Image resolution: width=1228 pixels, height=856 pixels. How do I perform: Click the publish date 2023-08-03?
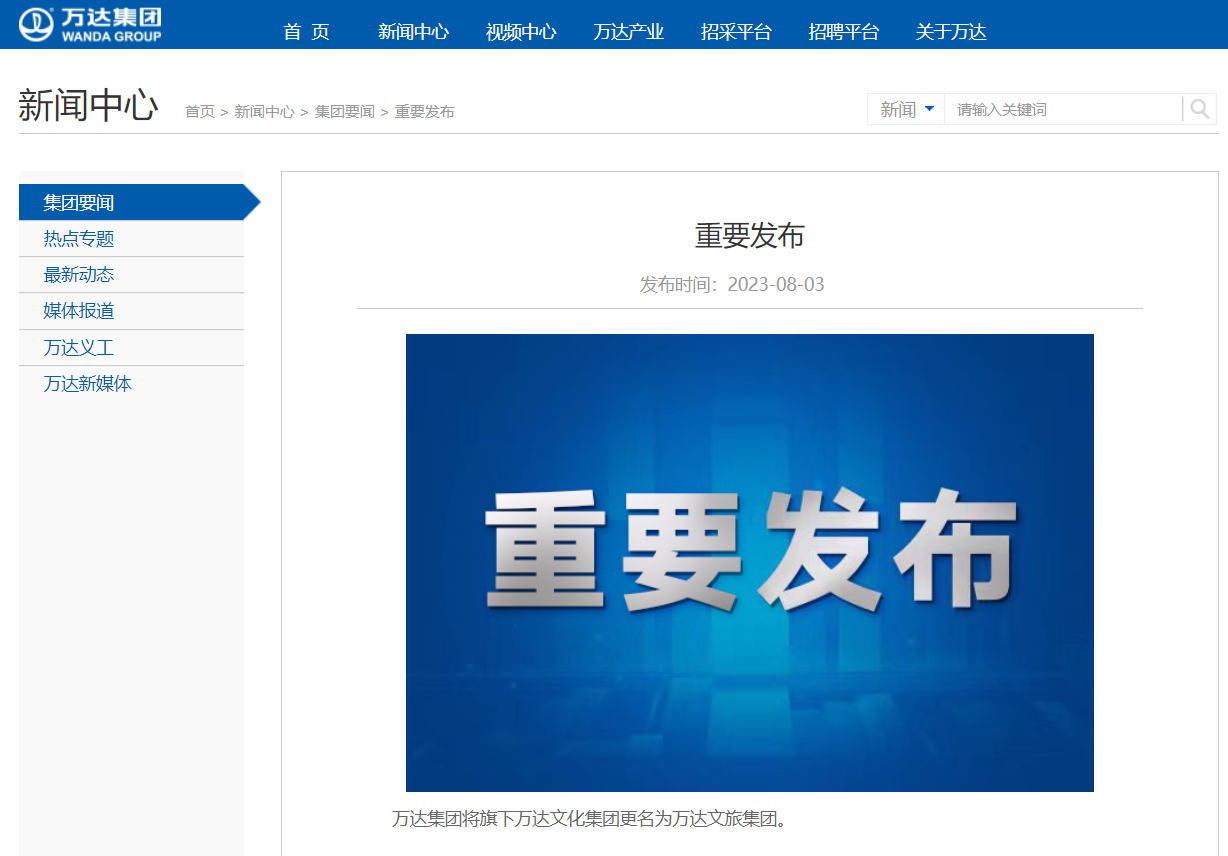776,285
